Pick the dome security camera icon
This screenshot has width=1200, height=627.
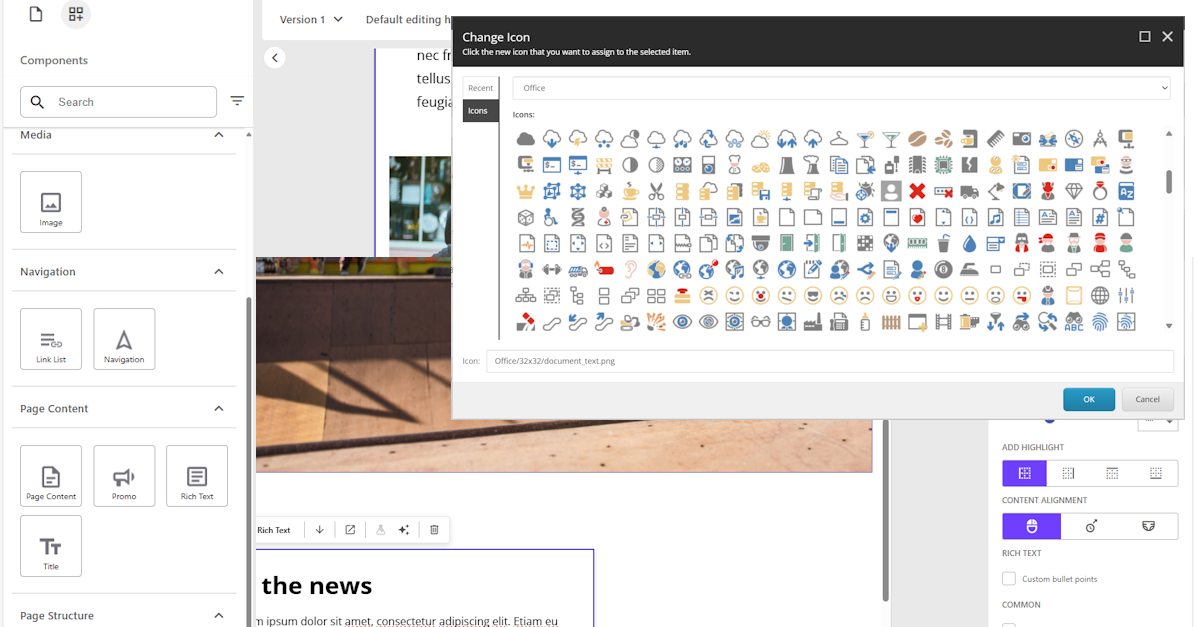761,243
